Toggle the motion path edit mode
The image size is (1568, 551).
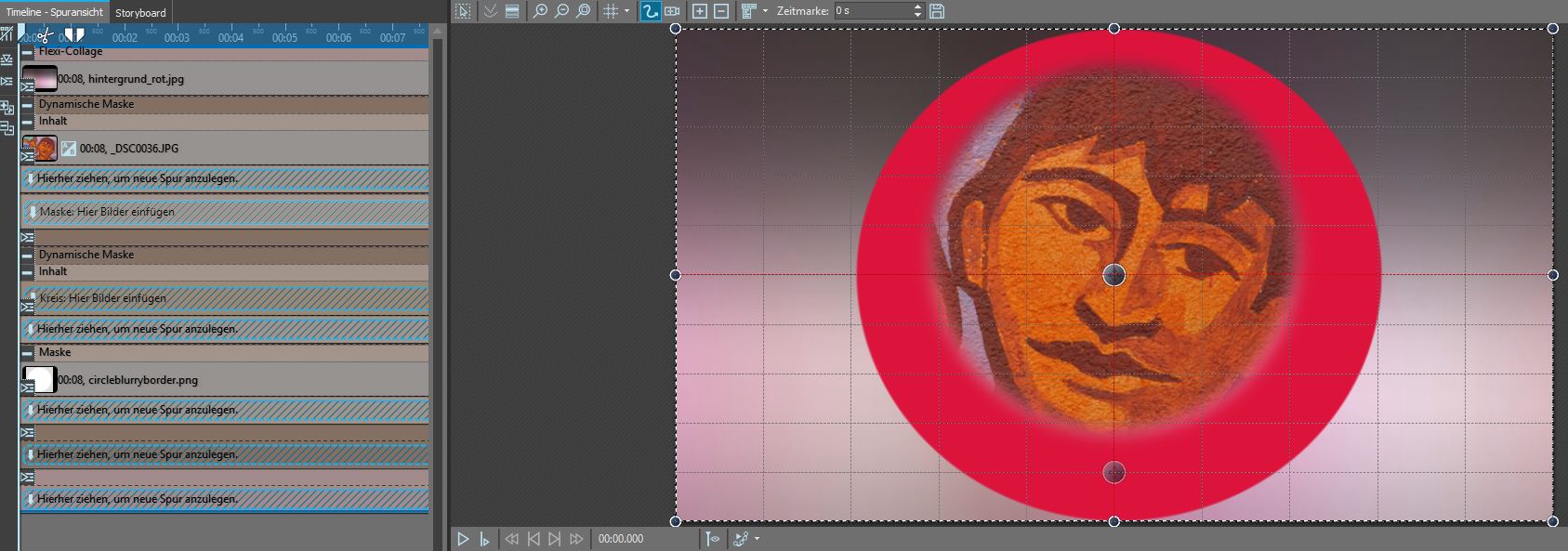click(x=650, y=11)
